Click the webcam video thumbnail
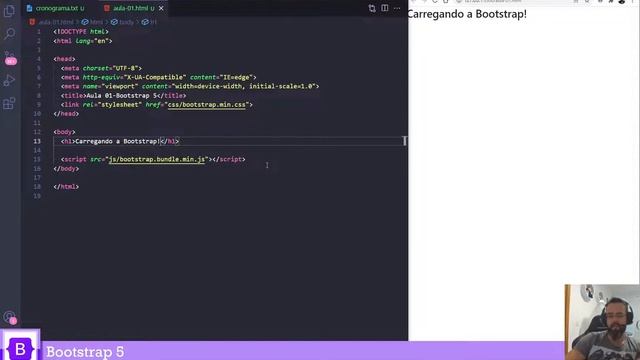This screenshot has height=360, width=640. tap(602, 322)
